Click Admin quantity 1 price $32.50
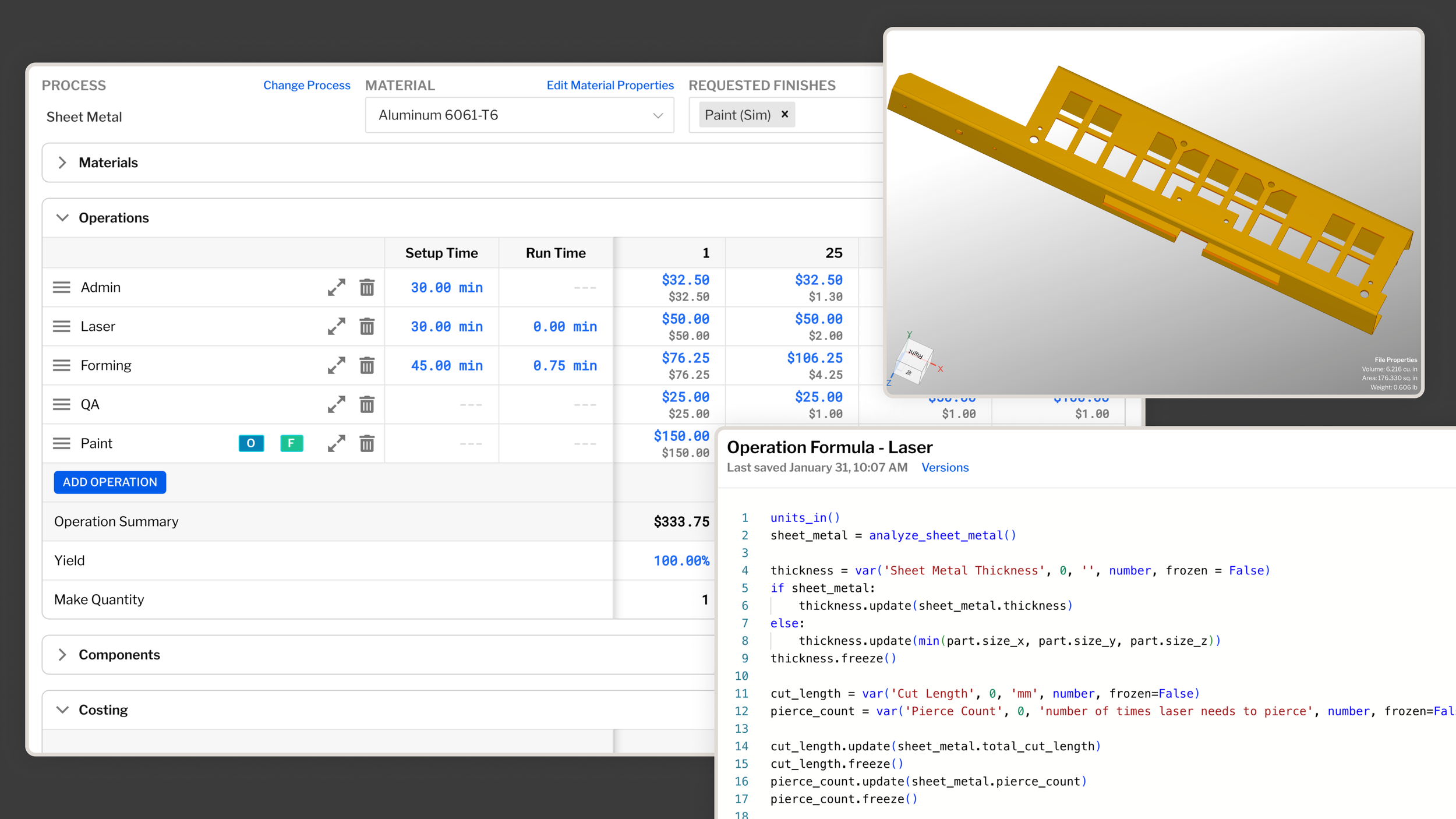Viewport: 1456px width, 819px height. click(685, 280)
